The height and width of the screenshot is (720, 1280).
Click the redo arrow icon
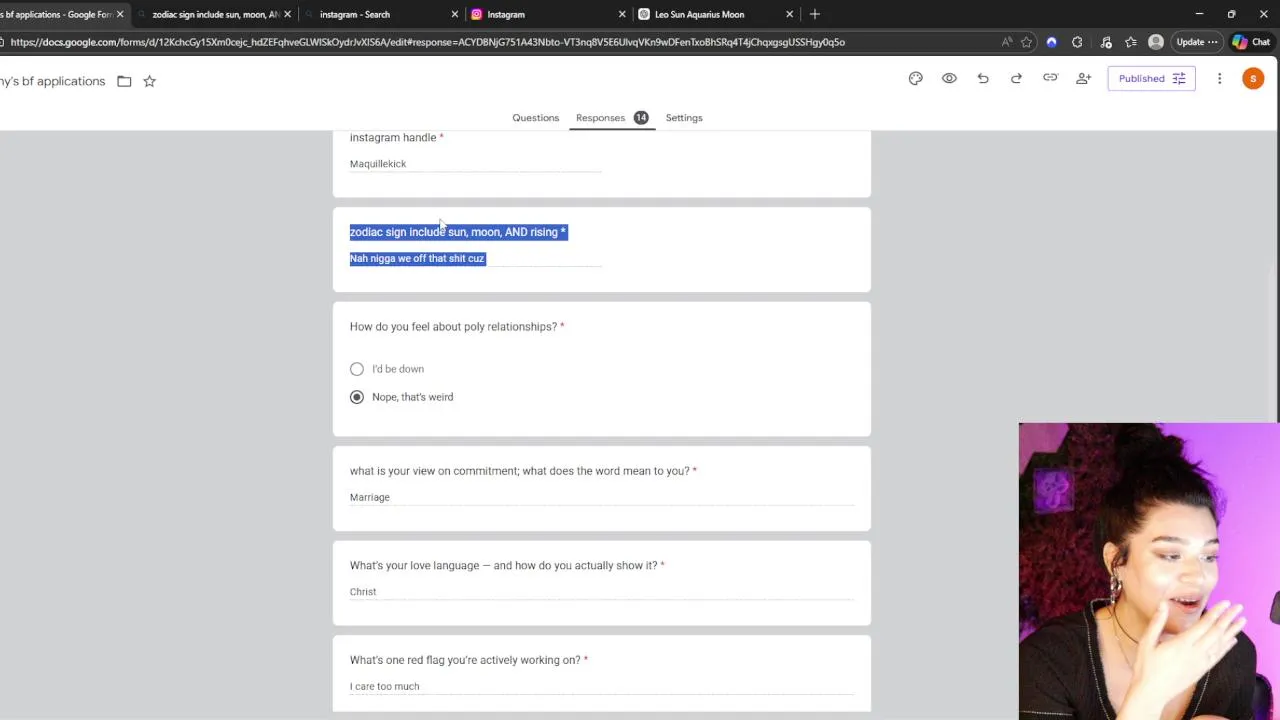click(1016, 79)
